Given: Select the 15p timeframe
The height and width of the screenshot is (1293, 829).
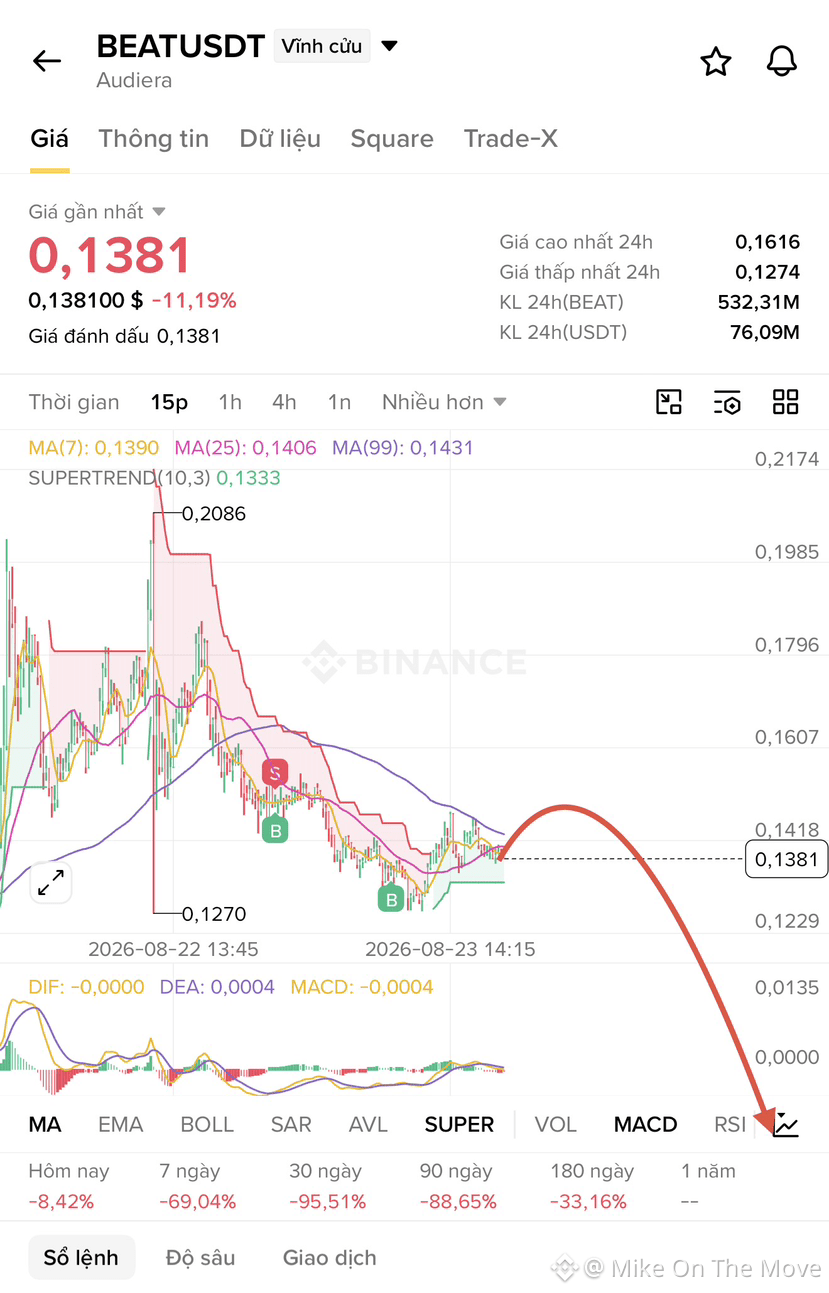Looking at the screenshot, I should 170,402.
